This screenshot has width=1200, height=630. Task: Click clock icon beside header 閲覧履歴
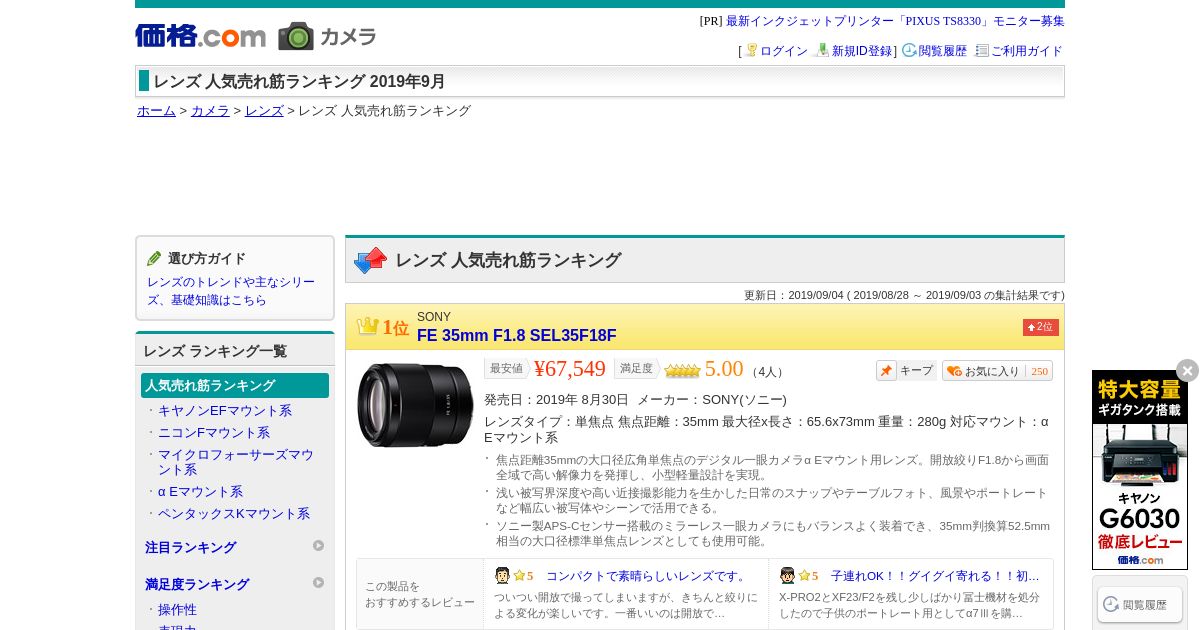909,50
